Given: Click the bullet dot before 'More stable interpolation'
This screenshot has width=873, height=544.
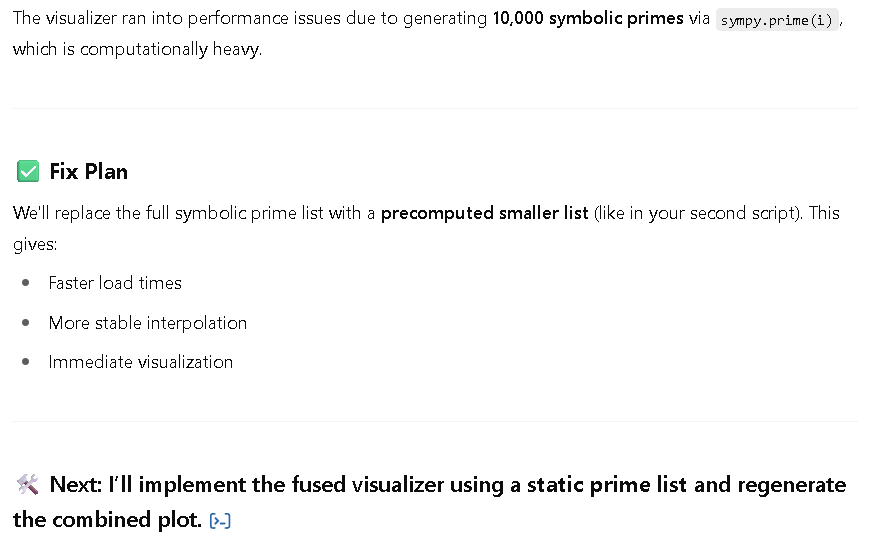Looking at the screenshot, I should tap(26, 322).
